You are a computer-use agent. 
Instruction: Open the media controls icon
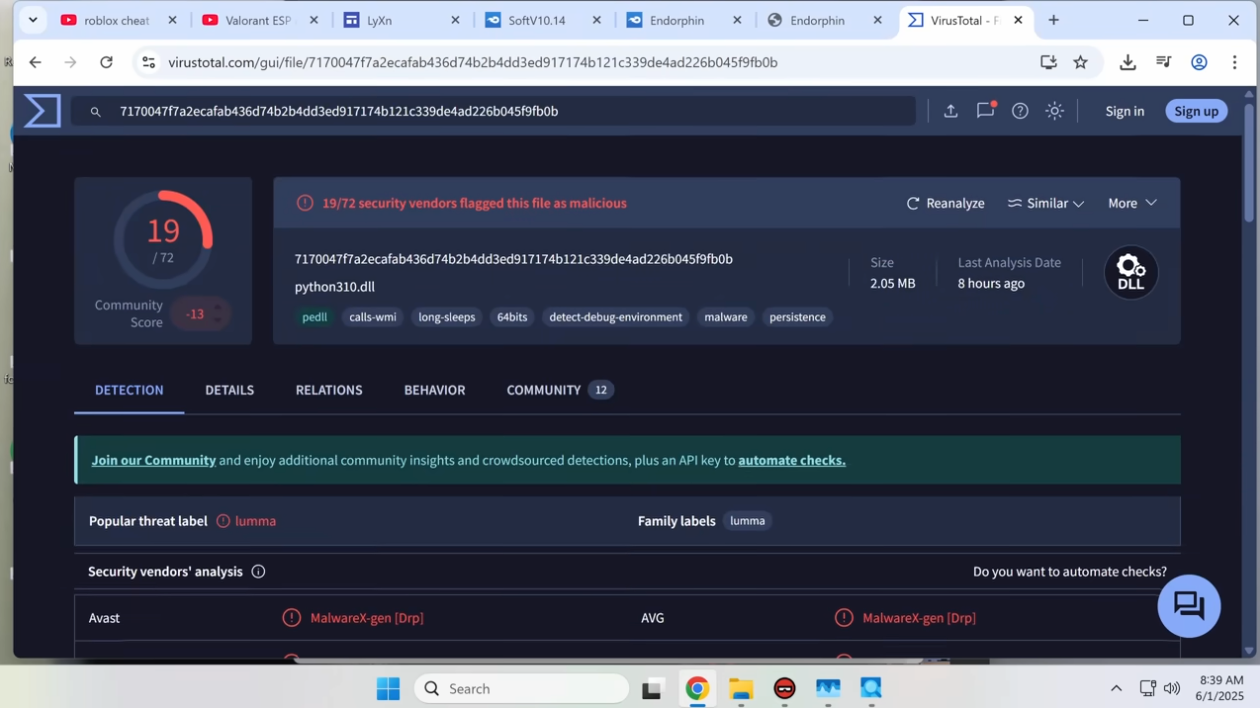(1163, 62)
